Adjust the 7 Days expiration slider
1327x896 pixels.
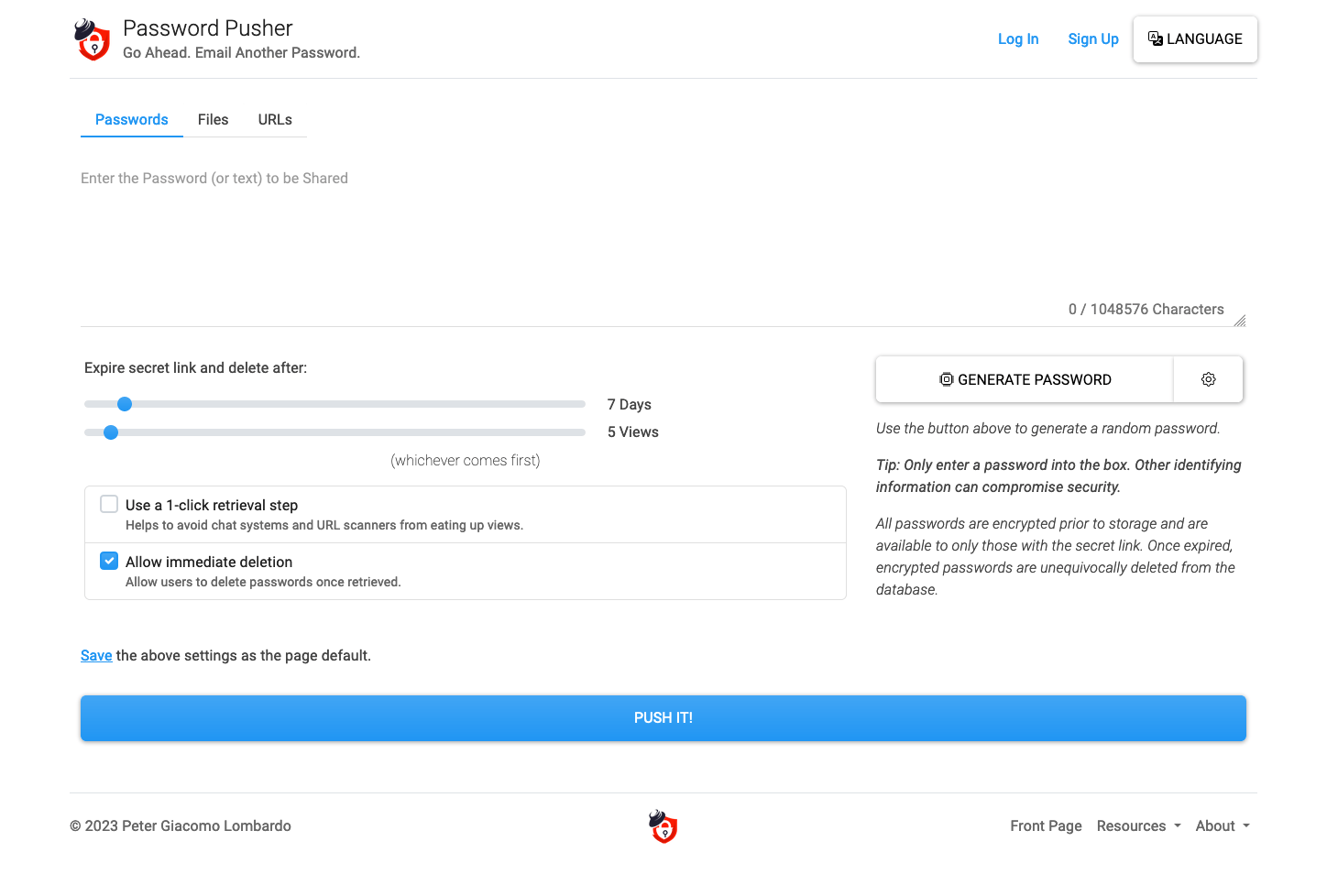pos(125,403)
